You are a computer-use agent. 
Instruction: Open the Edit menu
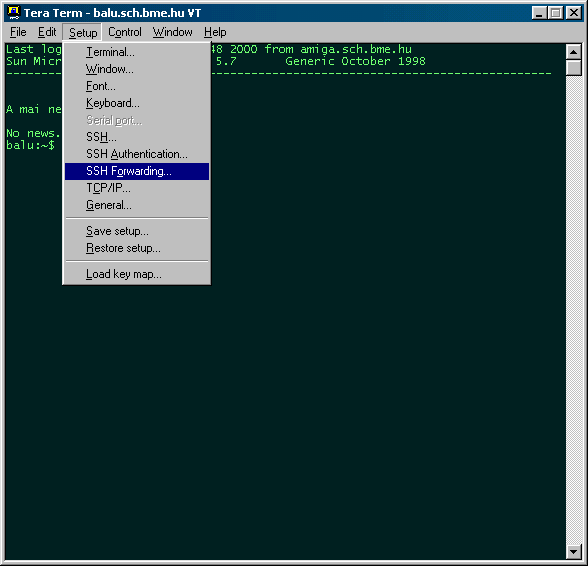coord(47,32)
